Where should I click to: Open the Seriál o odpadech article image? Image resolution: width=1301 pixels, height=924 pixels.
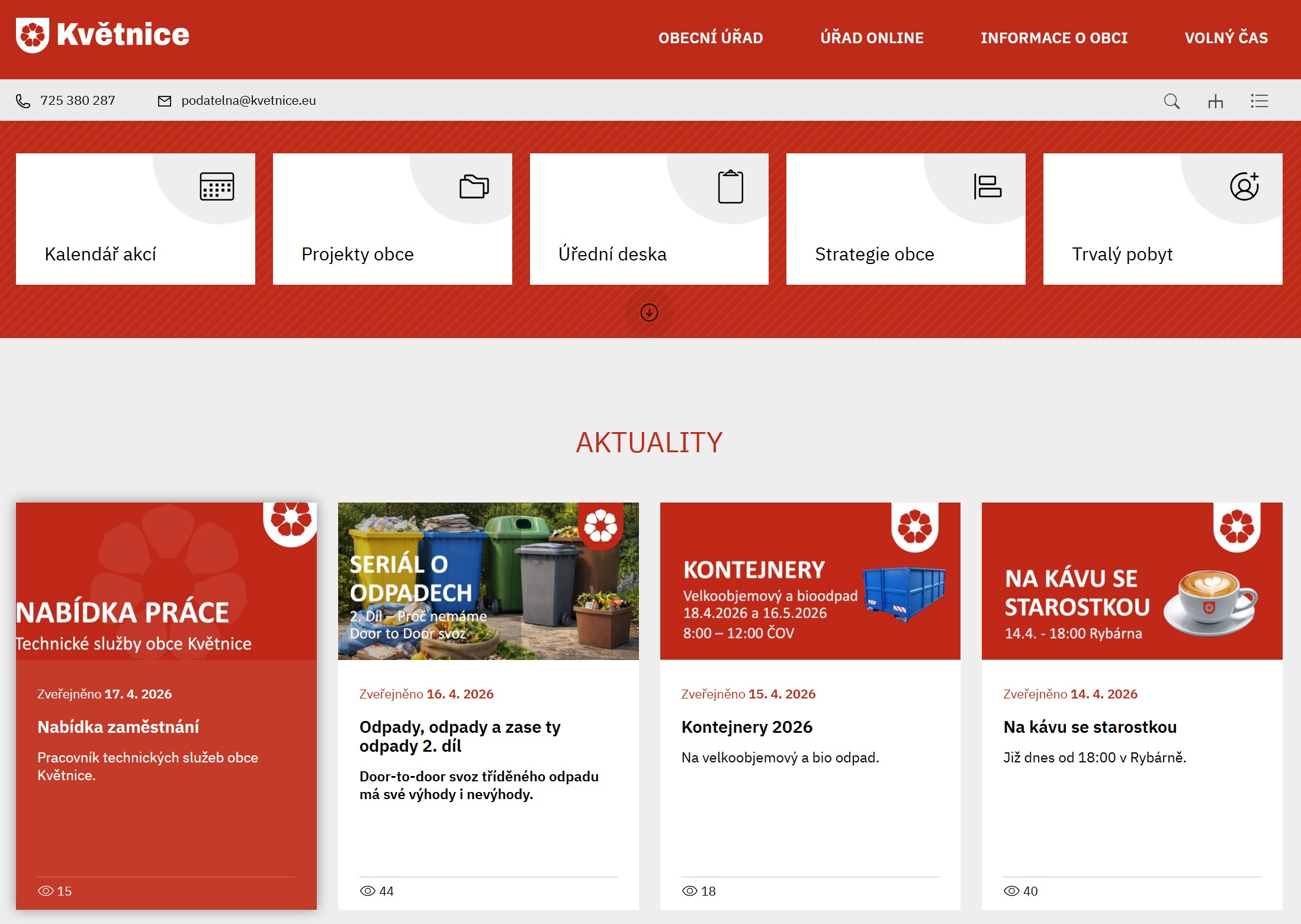point(488,581)
